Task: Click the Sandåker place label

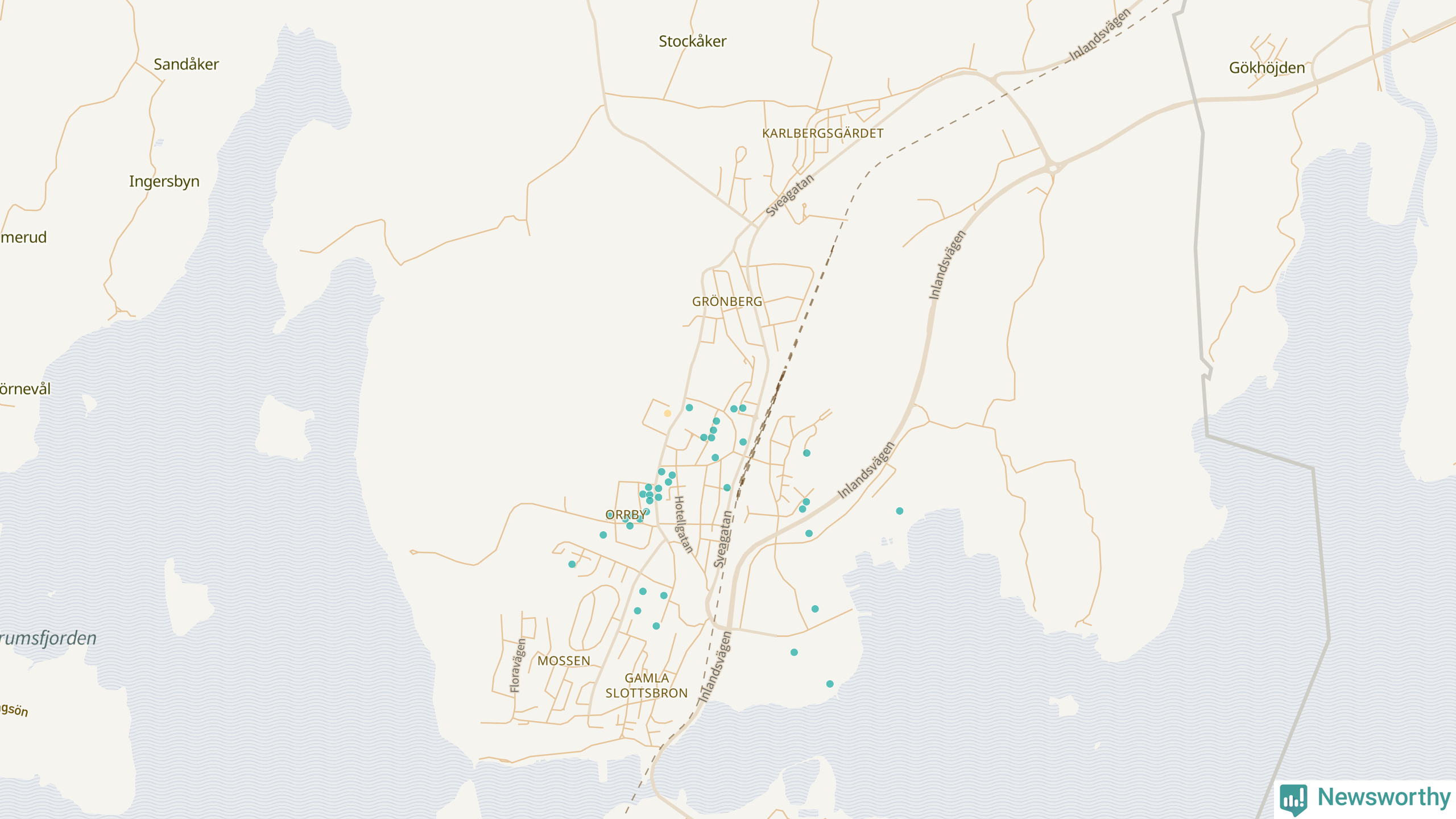Action: coord(186,64)
